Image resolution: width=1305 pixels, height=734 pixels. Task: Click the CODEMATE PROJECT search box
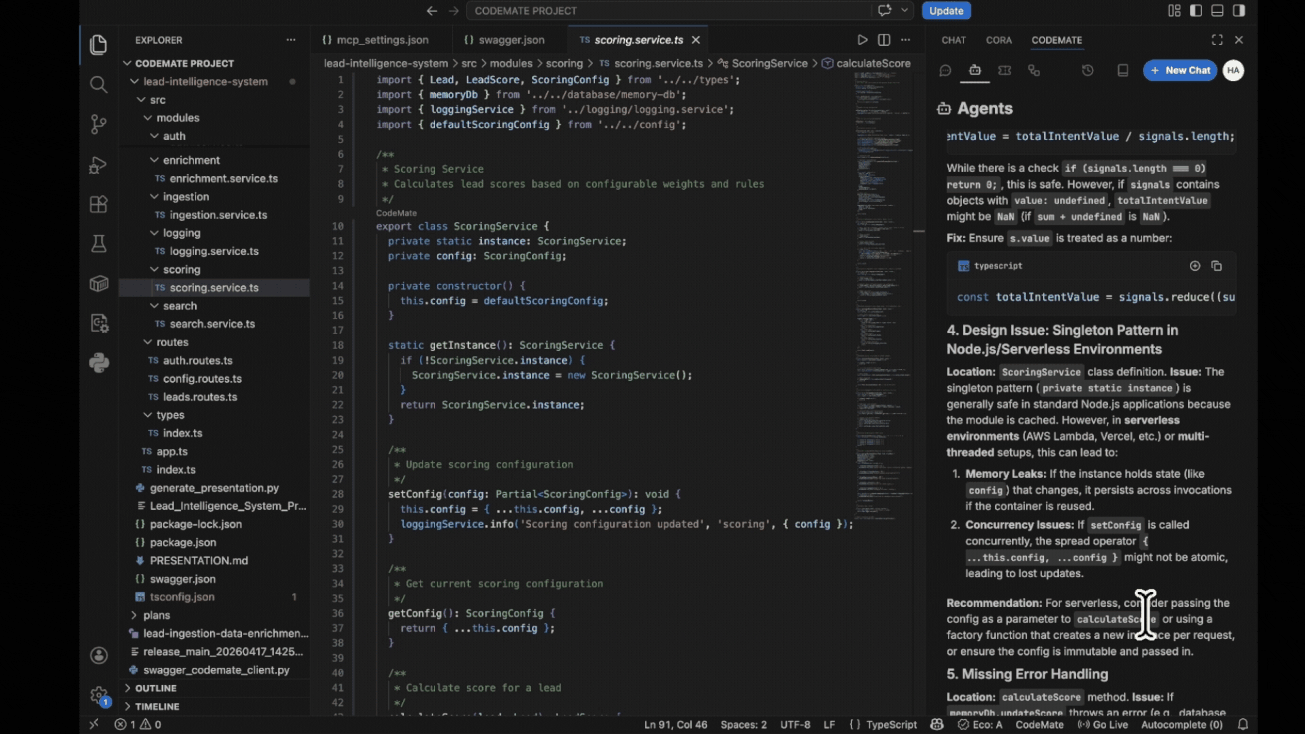point(670,11)
